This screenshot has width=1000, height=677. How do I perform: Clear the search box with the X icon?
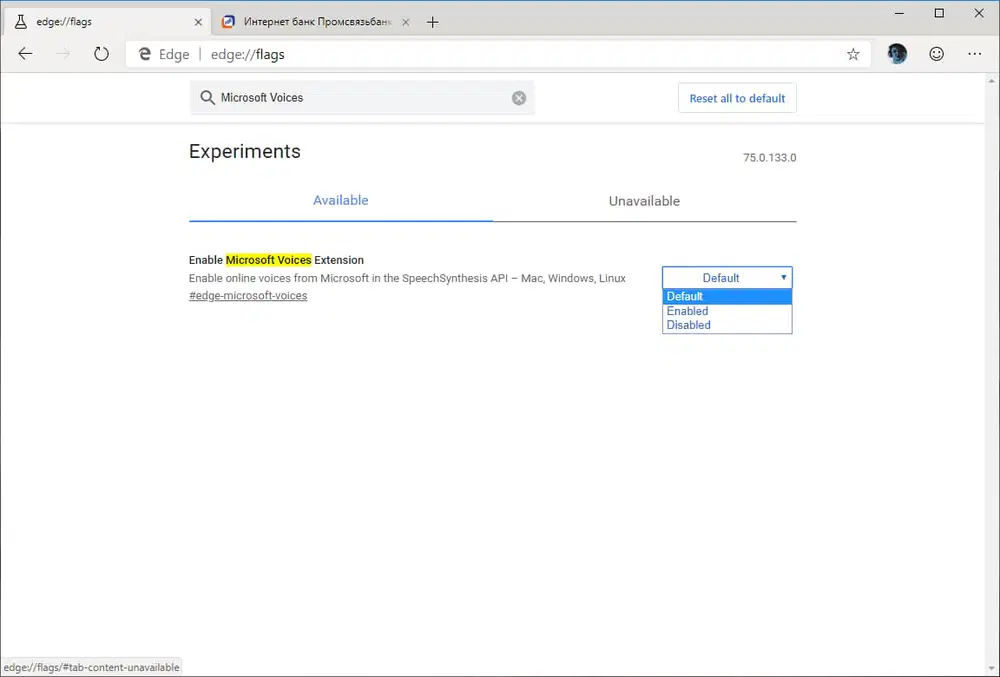pyautogui.click(x=519, y=98)
